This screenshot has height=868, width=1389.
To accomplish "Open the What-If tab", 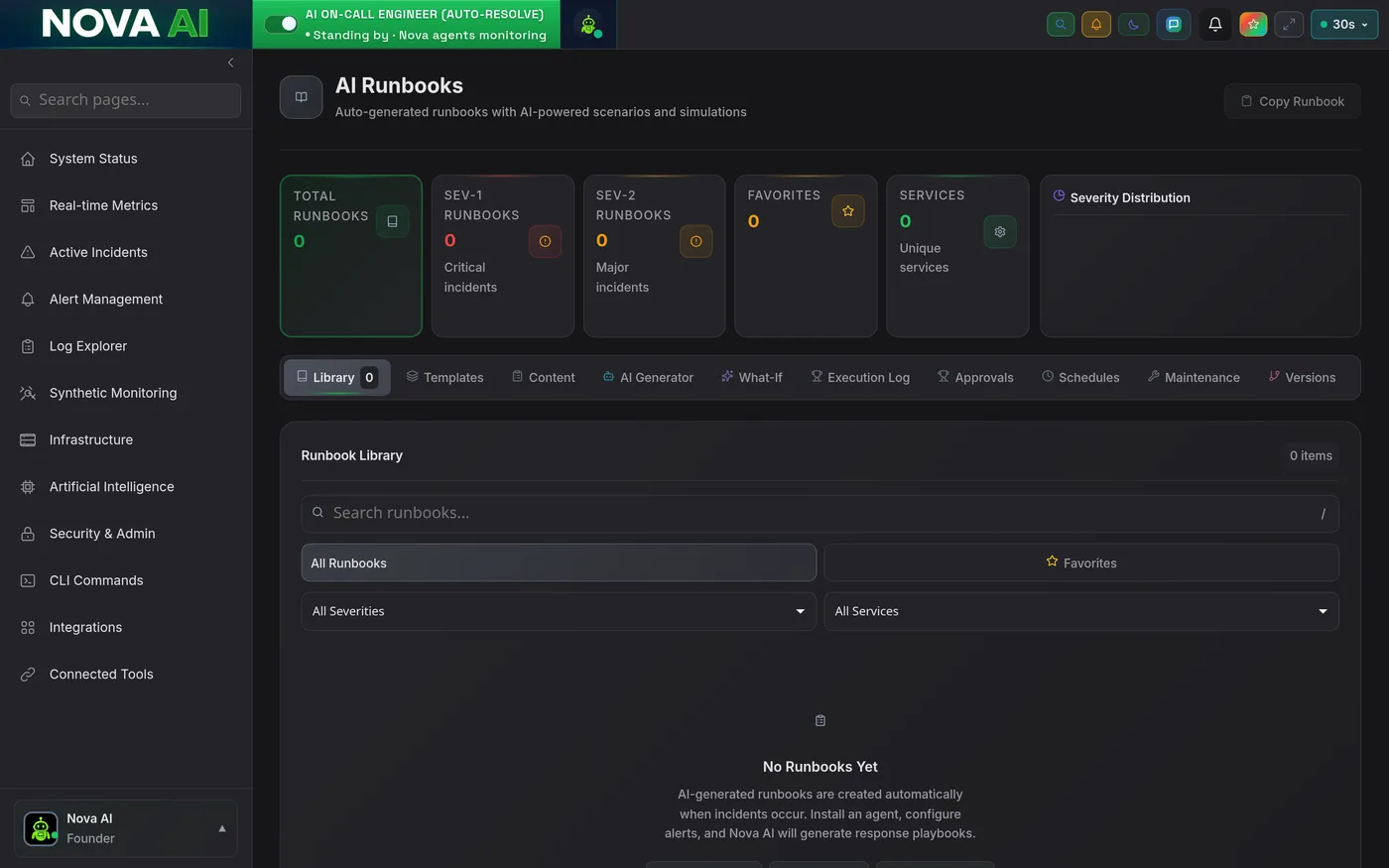I will click(x=751, y=377).
